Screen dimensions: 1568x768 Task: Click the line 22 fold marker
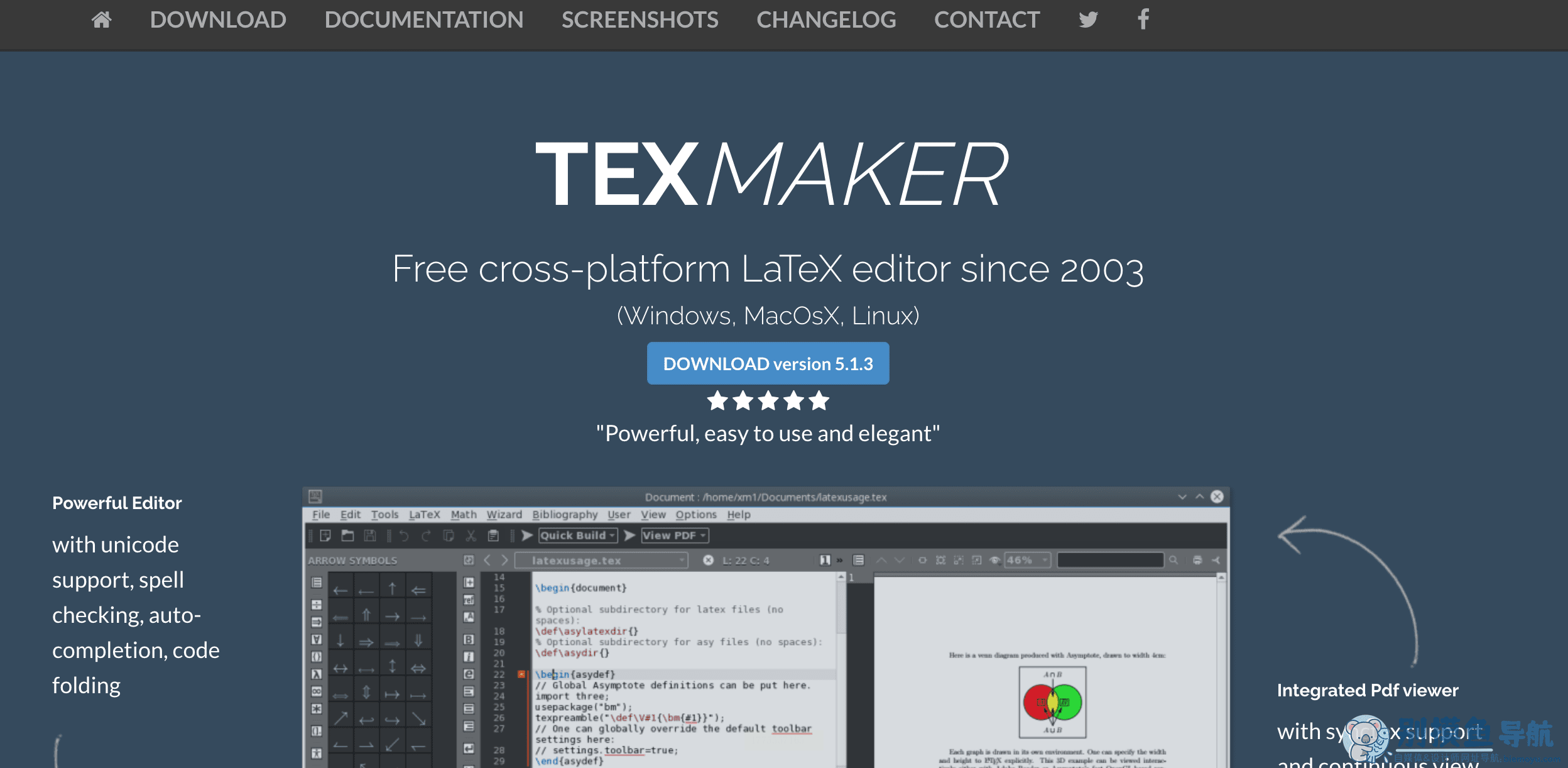(x=521, y=674)
